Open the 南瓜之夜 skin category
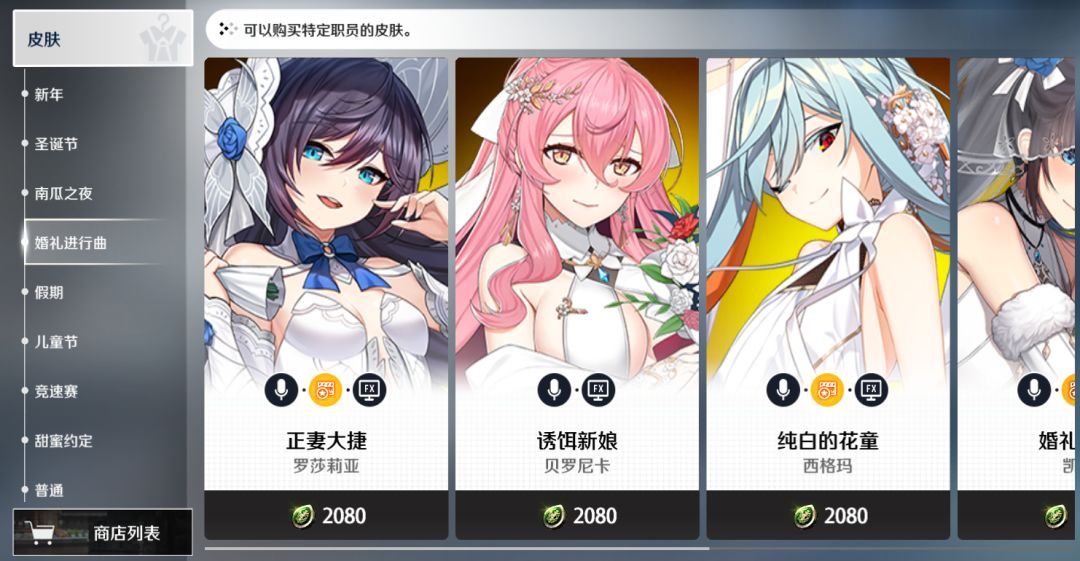The image size is (1080, 561). coord(64,194)
